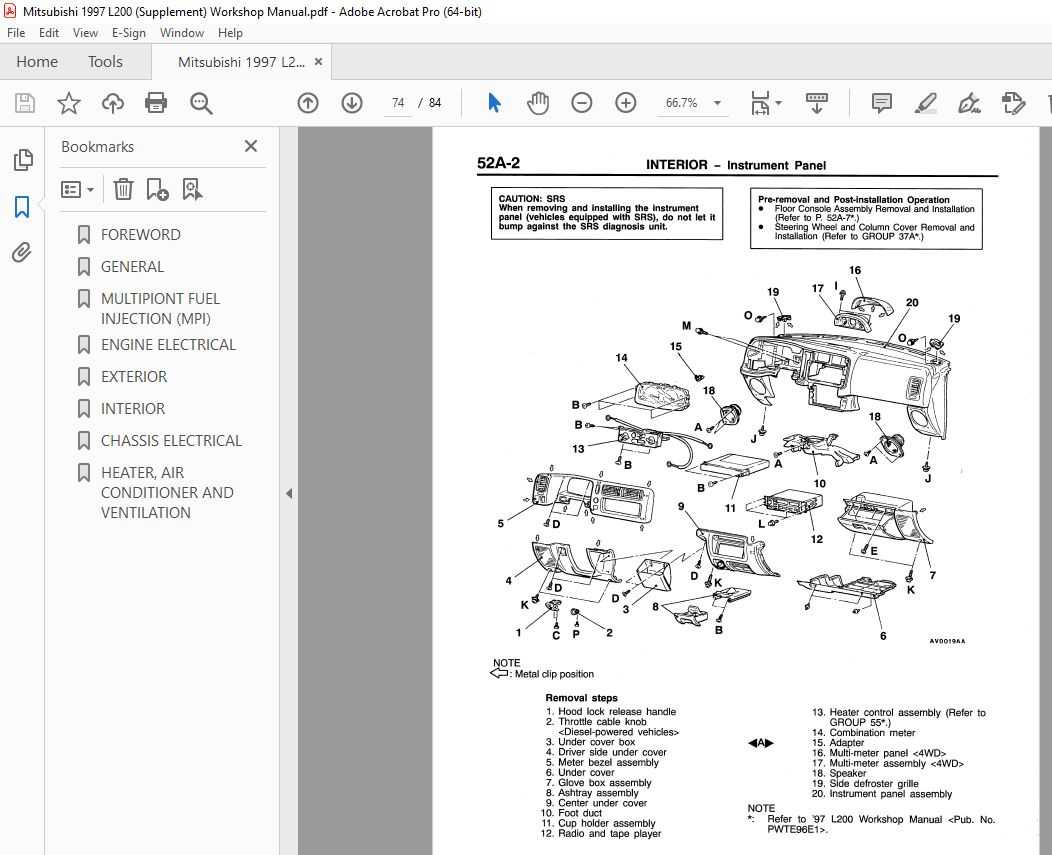1052x855 pixels.
Task: Open the CHASSIS ELECTRICAL bookmark
Action: (x=171, y=441)
